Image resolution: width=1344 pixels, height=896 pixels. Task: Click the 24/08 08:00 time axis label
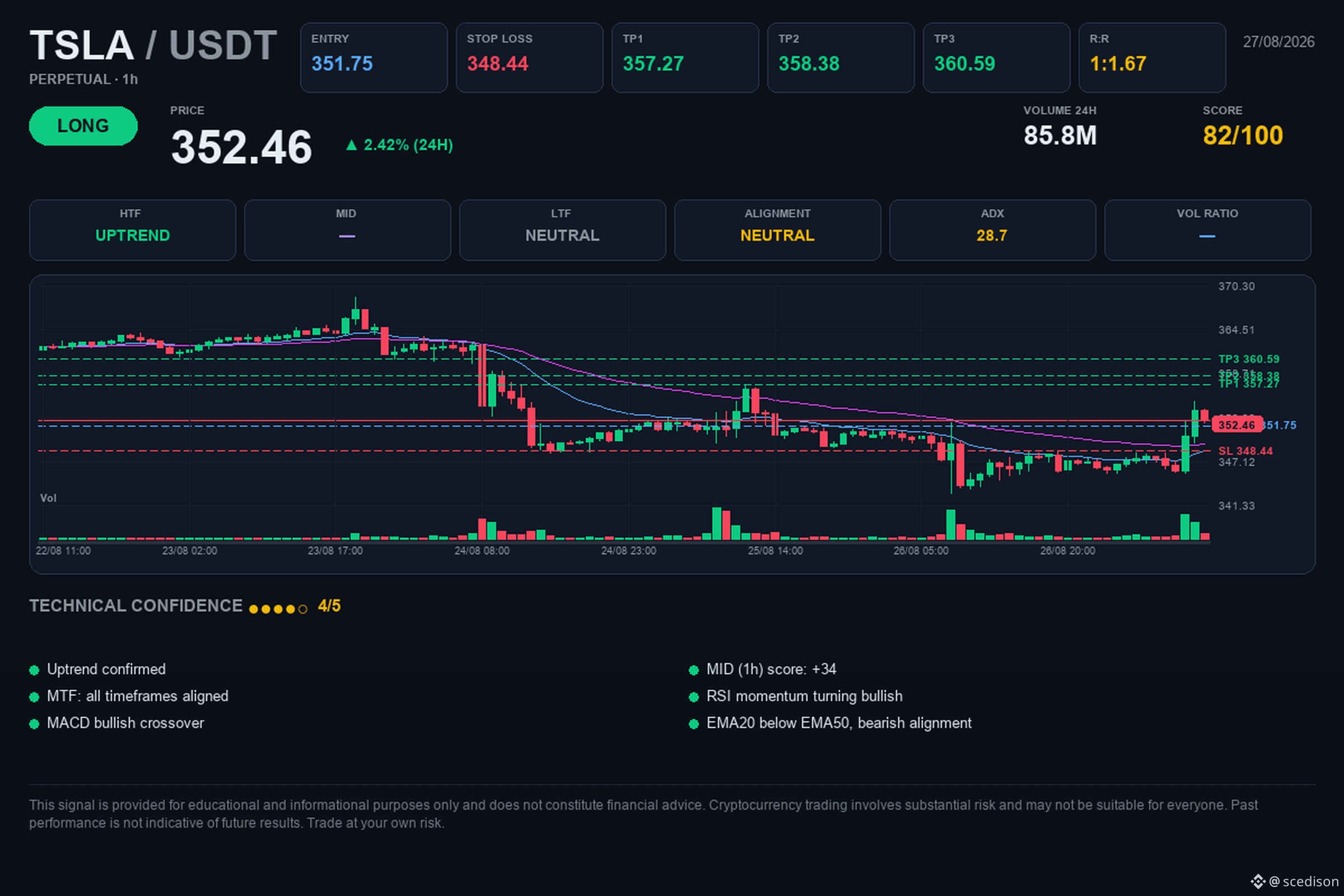point(482,551)
